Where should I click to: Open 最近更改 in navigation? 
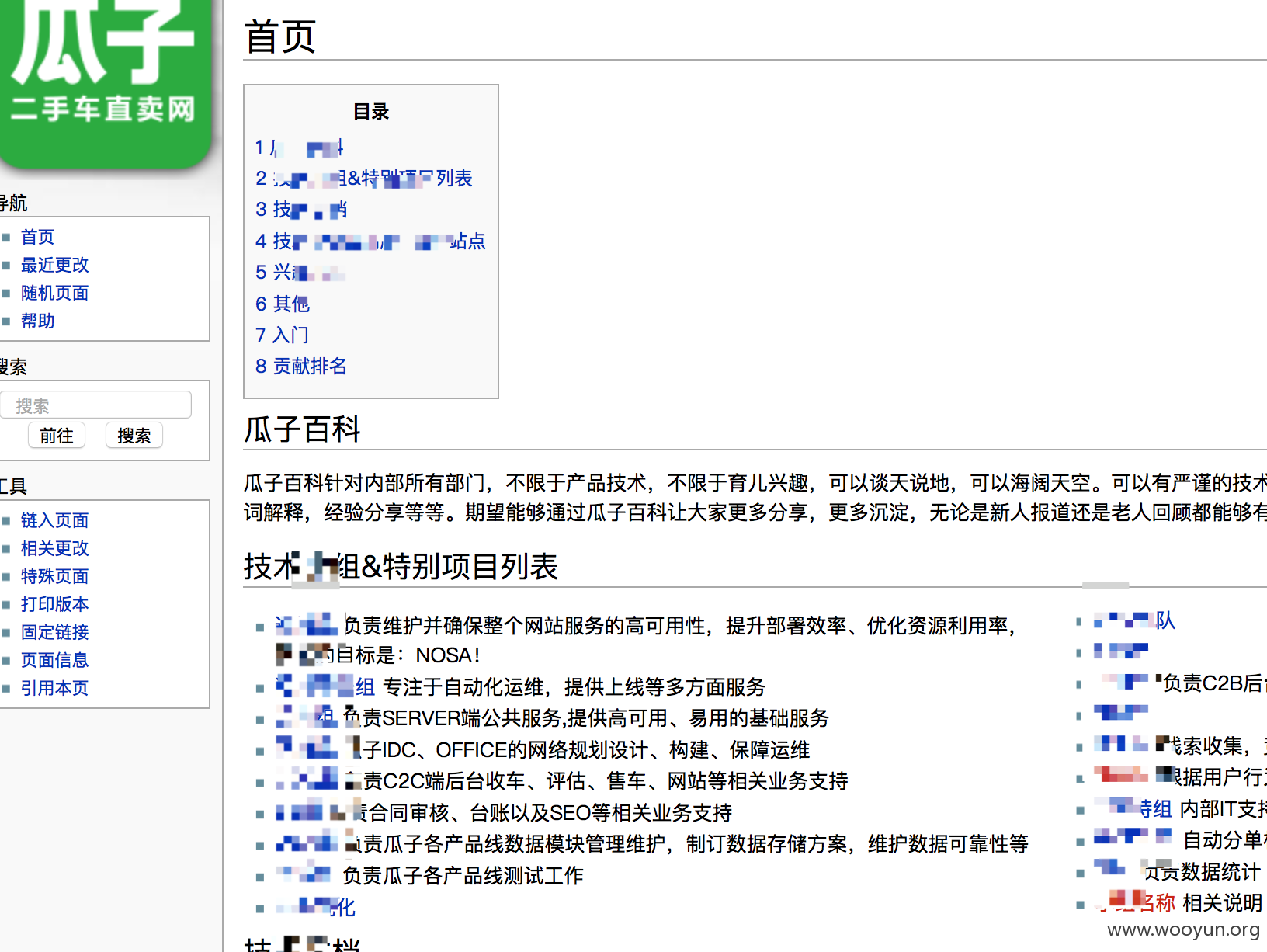coord(54,265)
